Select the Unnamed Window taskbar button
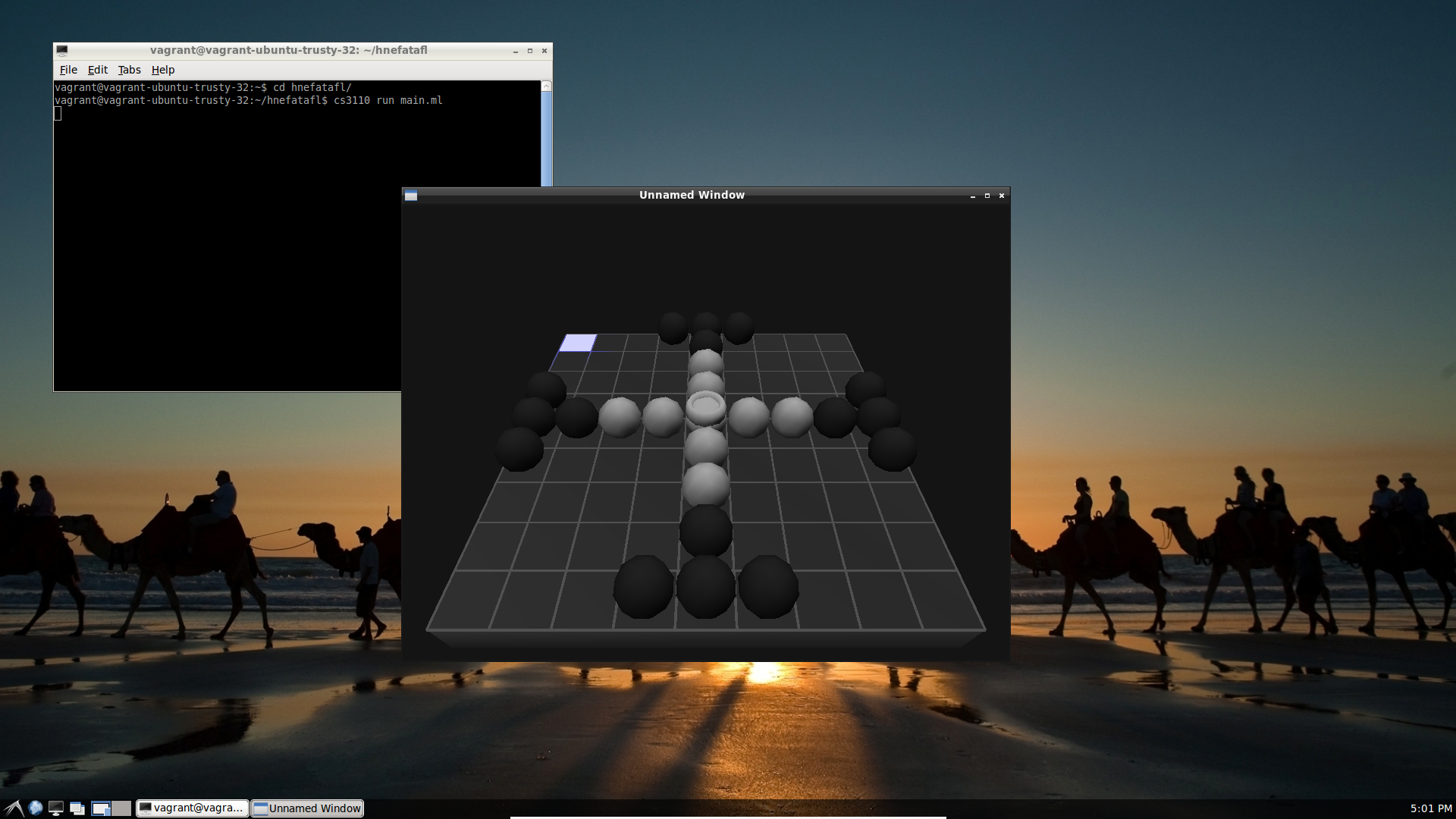The width and height of the screenshot is (1456, 819). click(307, 808)
